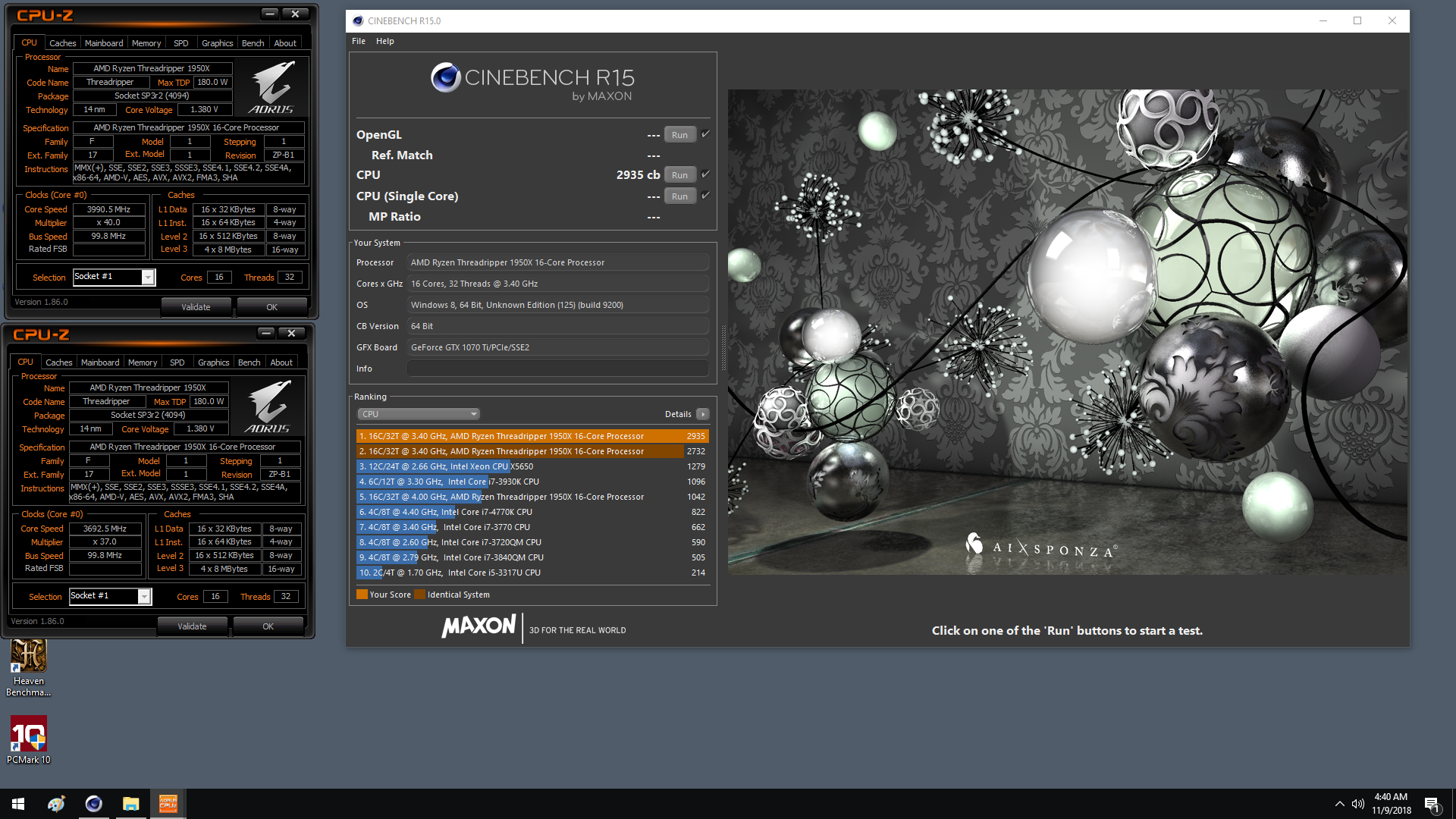Viewport: 1456px width, 819px height.
Task: Open Cinebench icon in taskbar
Action: 93,804
